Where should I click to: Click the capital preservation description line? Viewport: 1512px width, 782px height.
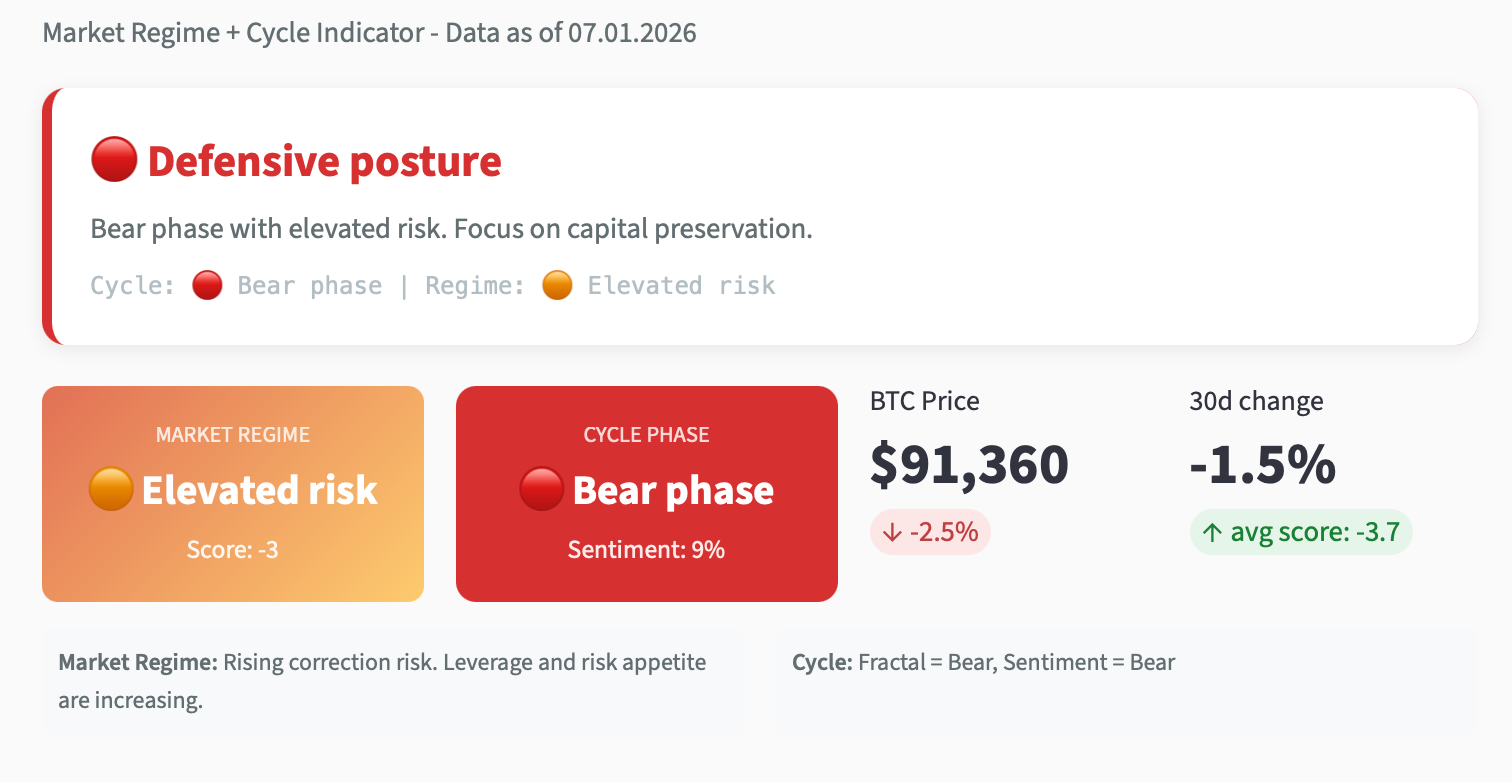[451, 229]
